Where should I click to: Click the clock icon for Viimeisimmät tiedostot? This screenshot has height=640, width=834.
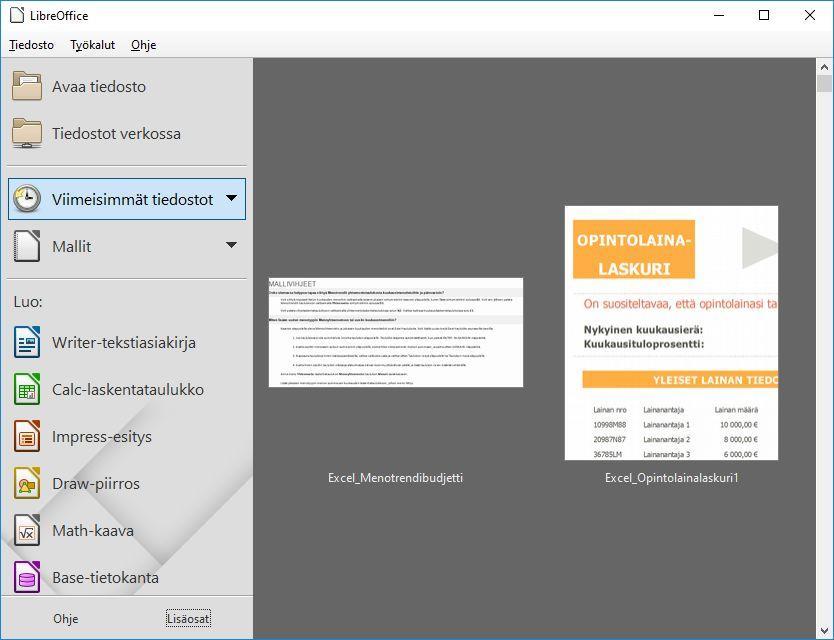point(27,199)
